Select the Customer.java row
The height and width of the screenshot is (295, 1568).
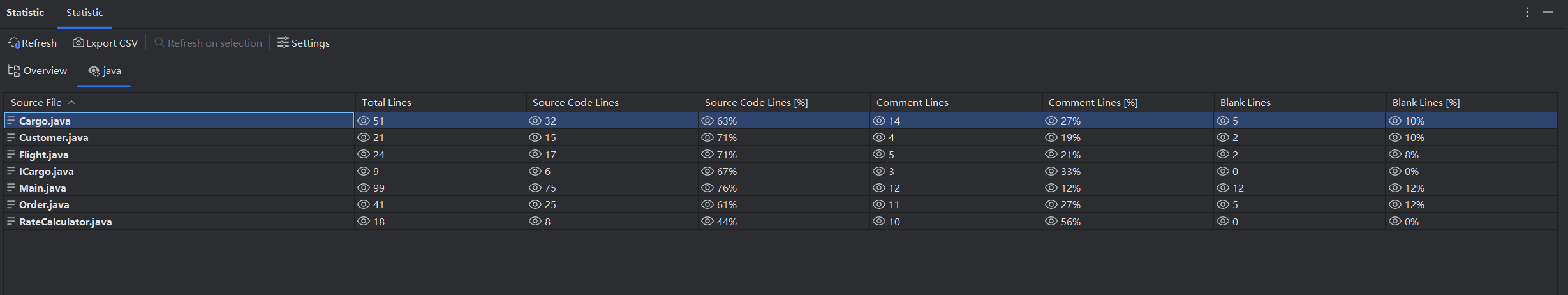click(x=54, y=137)
